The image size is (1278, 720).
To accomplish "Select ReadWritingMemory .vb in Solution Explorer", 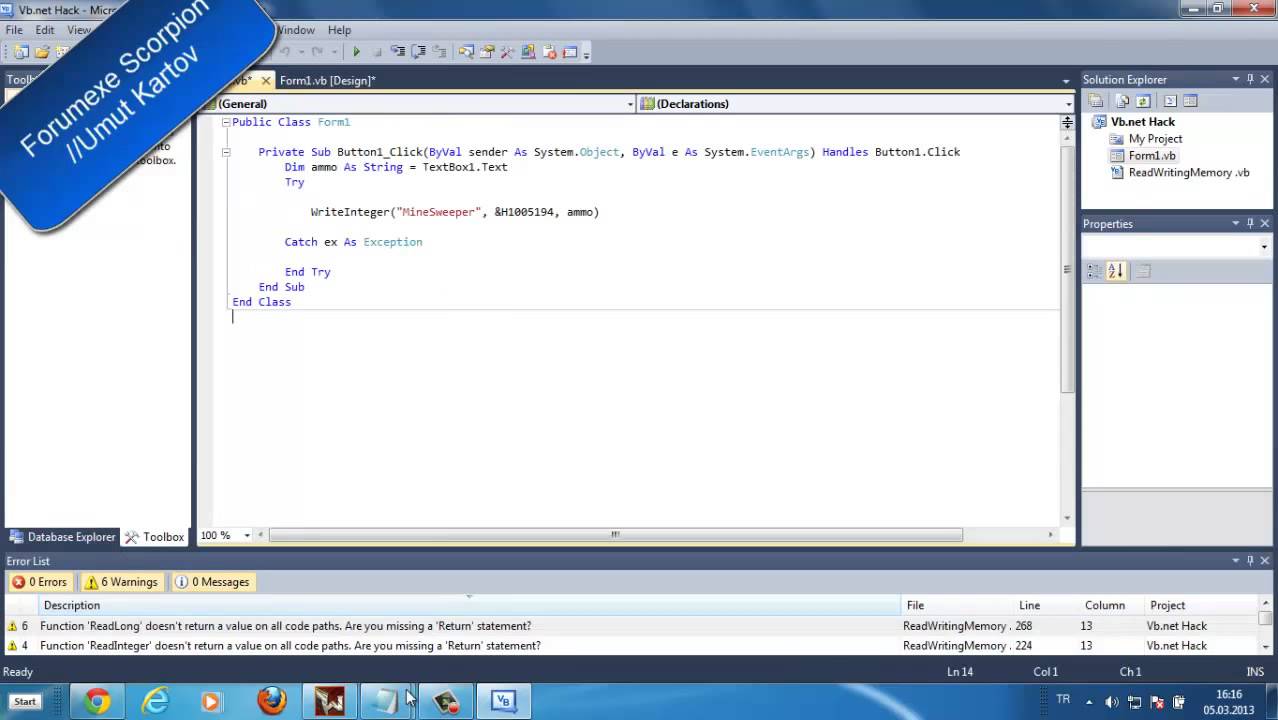I will coord(1189,173).
